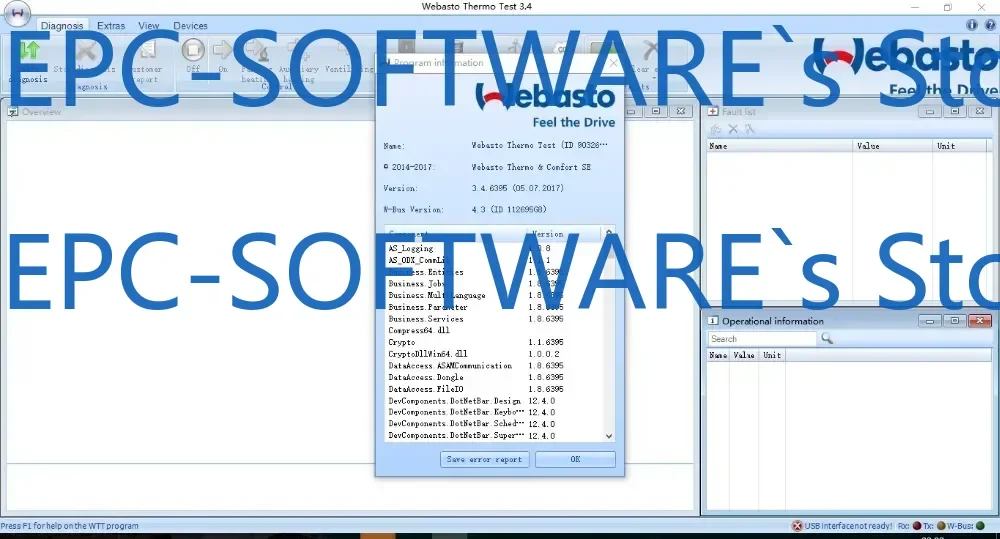Image resolution: width=1000 pixels, height=539 pixels.
Task: Select the Compress64.dll row
Action: click(494, 330)
